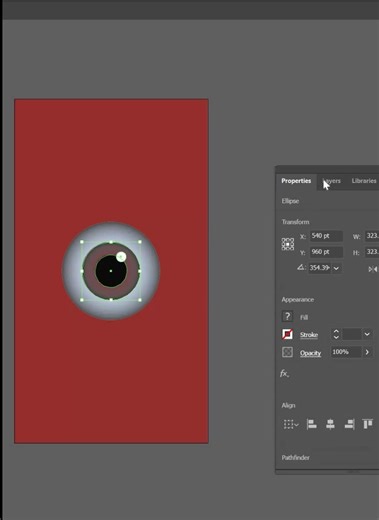Click the "Ellipse" object type label

[x=290, y=201]
